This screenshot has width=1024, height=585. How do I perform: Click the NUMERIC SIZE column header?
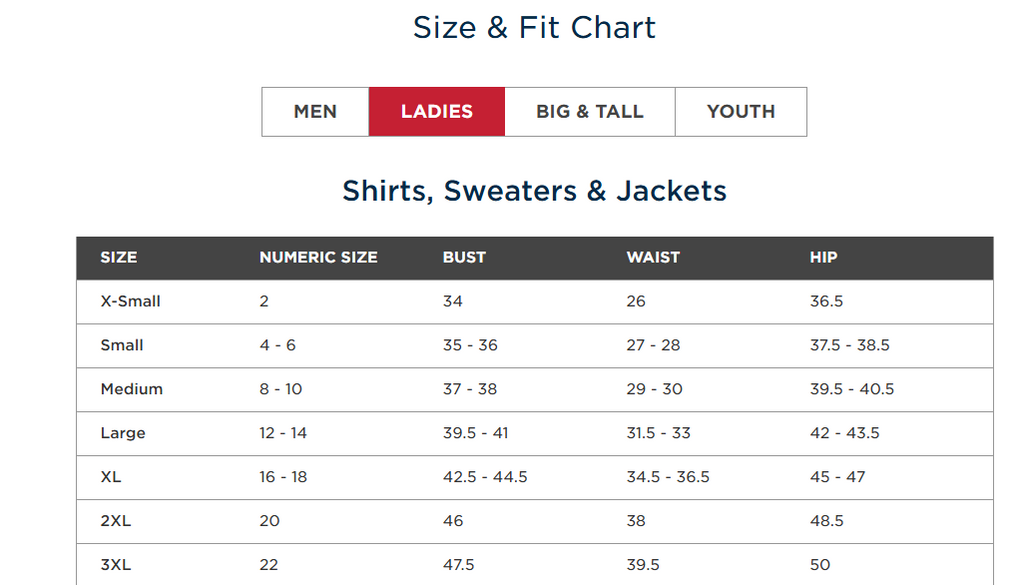(x=318, y=257)
